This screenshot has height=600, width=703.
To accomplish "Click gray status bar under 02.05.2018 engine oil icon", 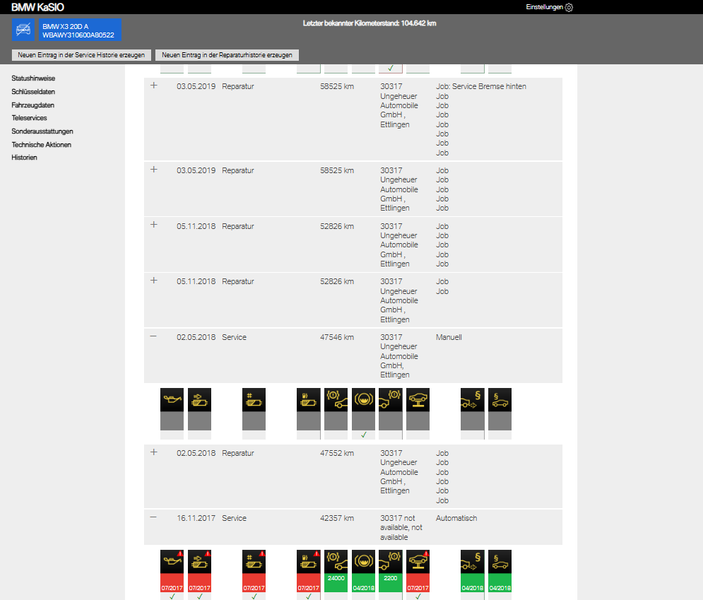I will coord(172,421).
